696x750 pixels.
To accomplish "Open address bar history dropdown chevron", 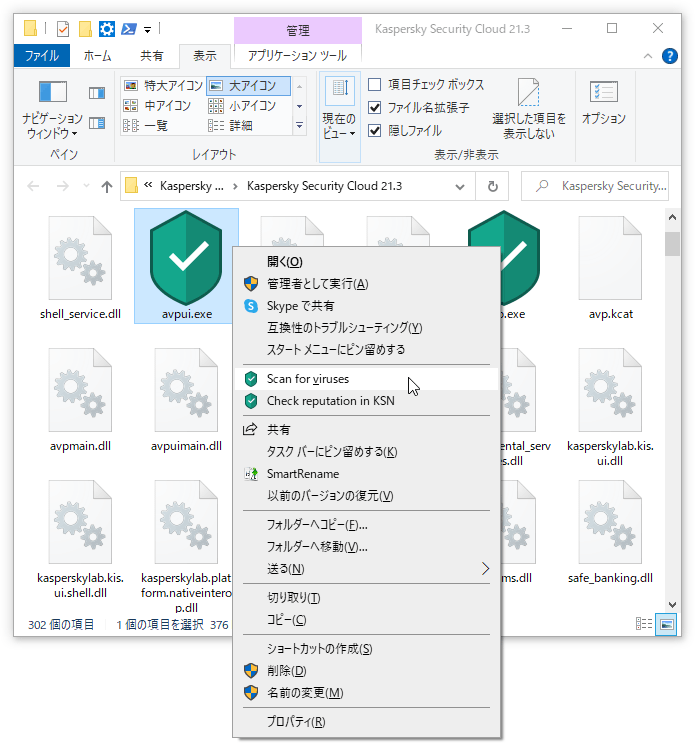I will 460,186.
